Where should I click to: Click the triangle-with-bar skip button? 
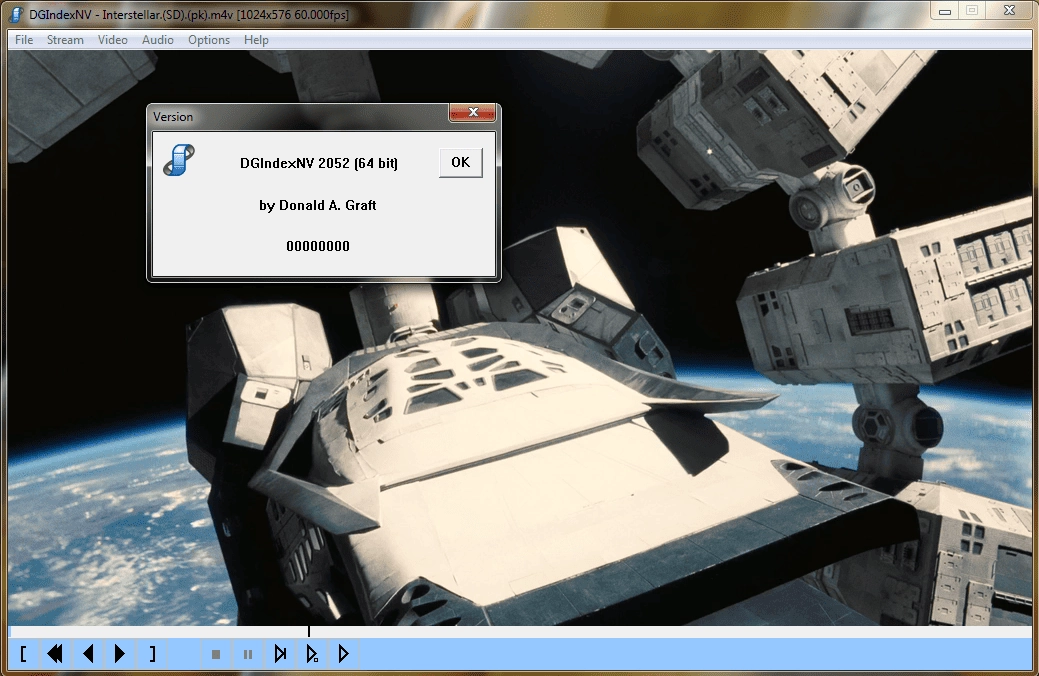point(280,654)
